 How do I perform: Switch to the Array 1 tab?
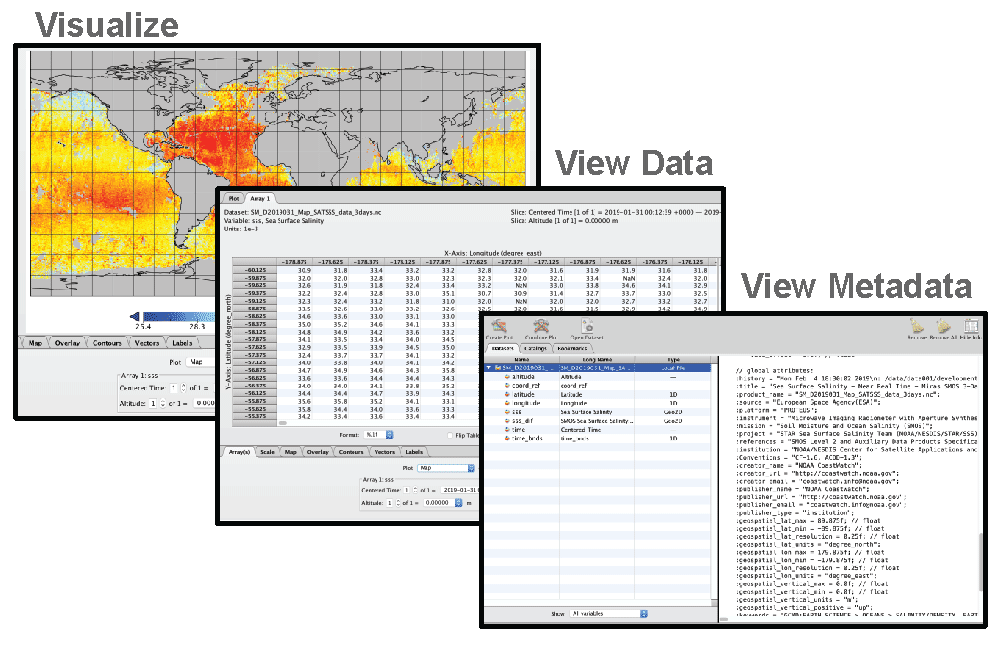260,199
